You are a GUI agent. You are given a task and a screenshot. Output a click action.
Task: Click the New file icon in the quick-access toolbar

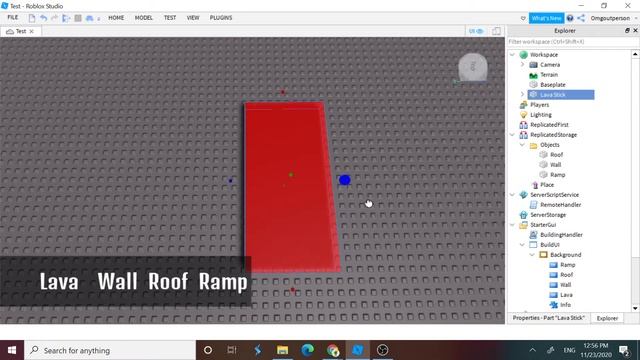(x=32, y=18)
